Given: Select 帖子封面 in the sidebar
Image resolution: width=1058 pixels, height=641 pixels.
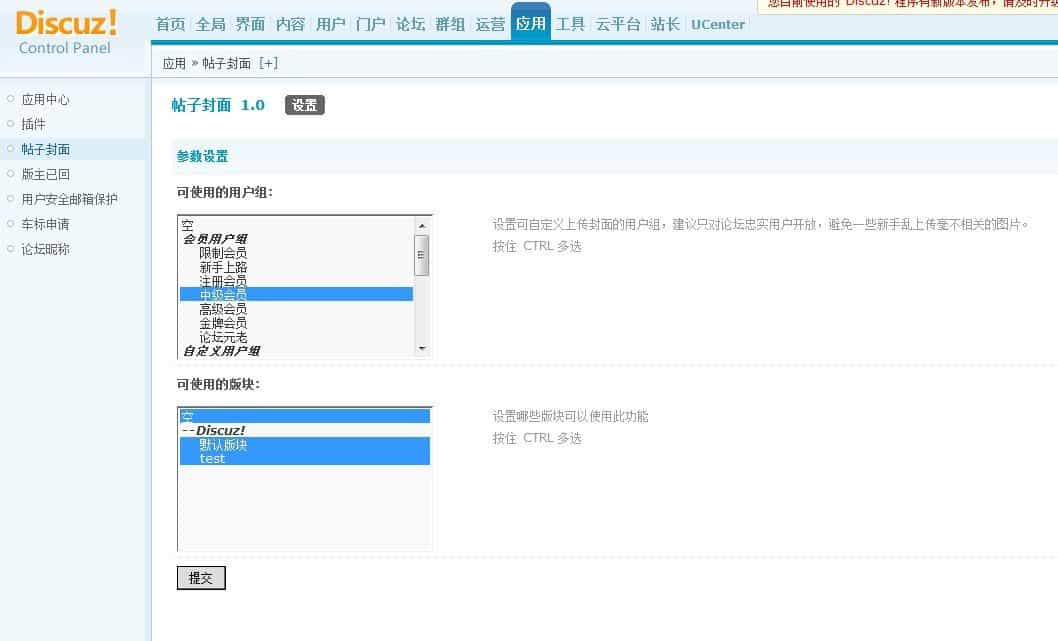Looking at the screenshot, I should [45, 148].
